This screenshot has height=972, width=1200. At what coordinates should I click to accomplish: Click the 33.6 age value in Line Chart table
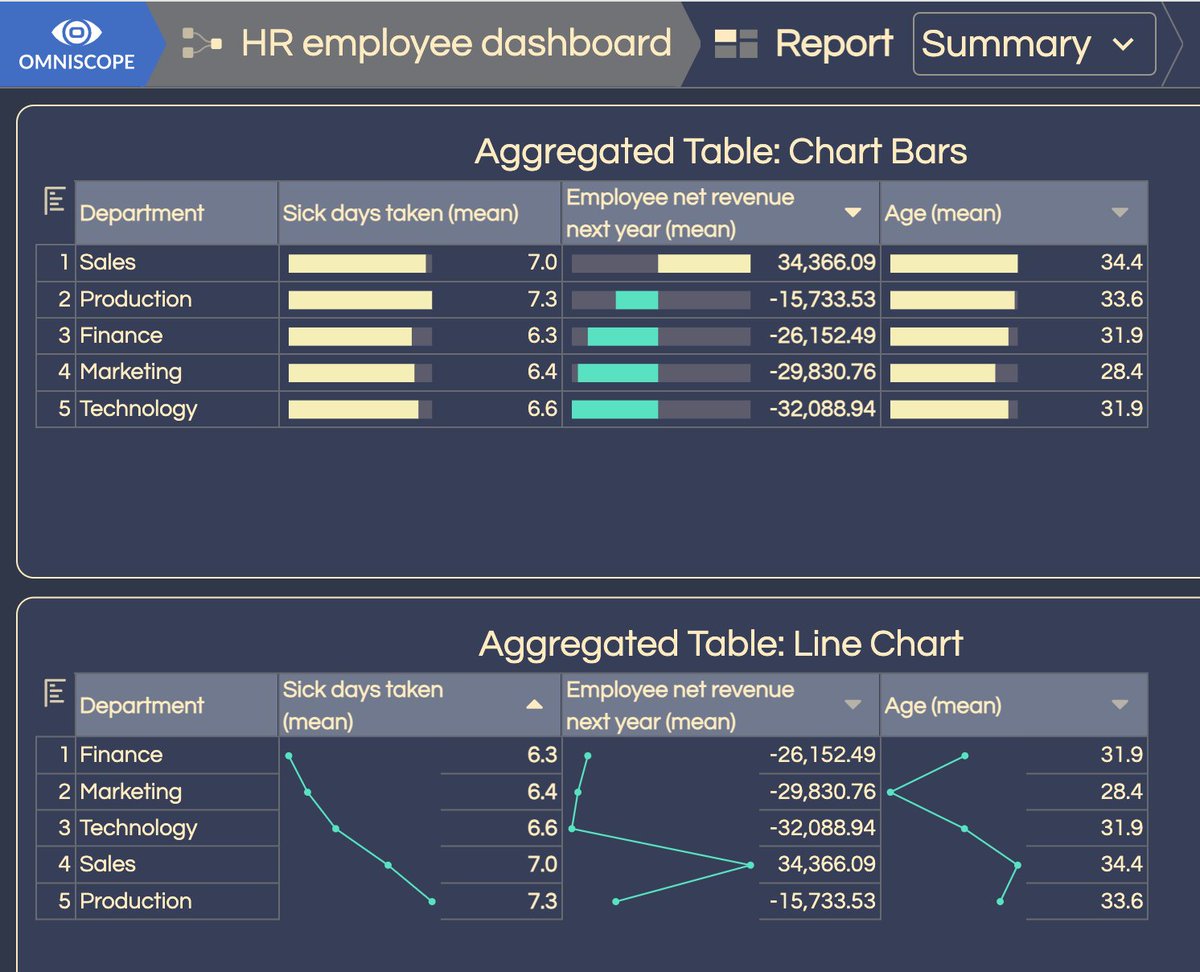click(1122, 901)
